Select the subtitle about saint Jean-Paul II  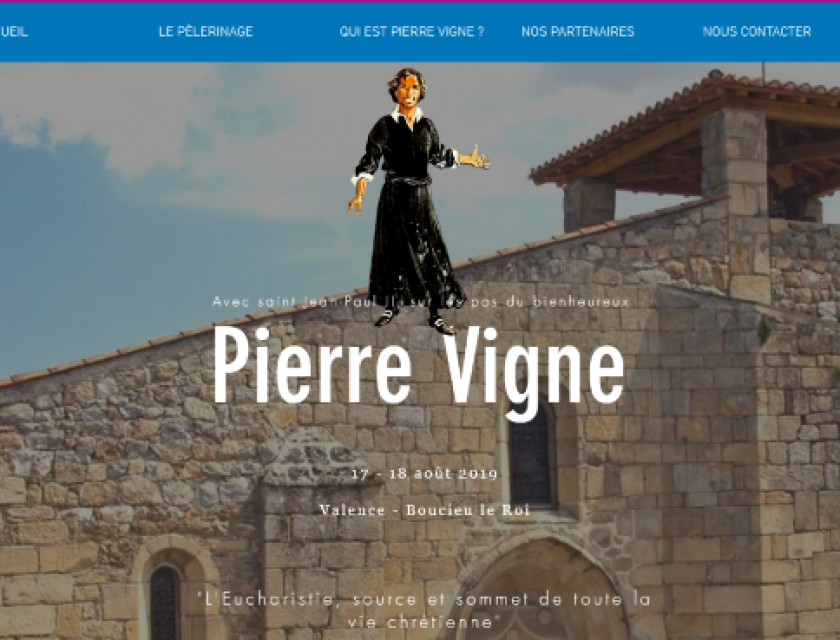[x=421, y=302]
